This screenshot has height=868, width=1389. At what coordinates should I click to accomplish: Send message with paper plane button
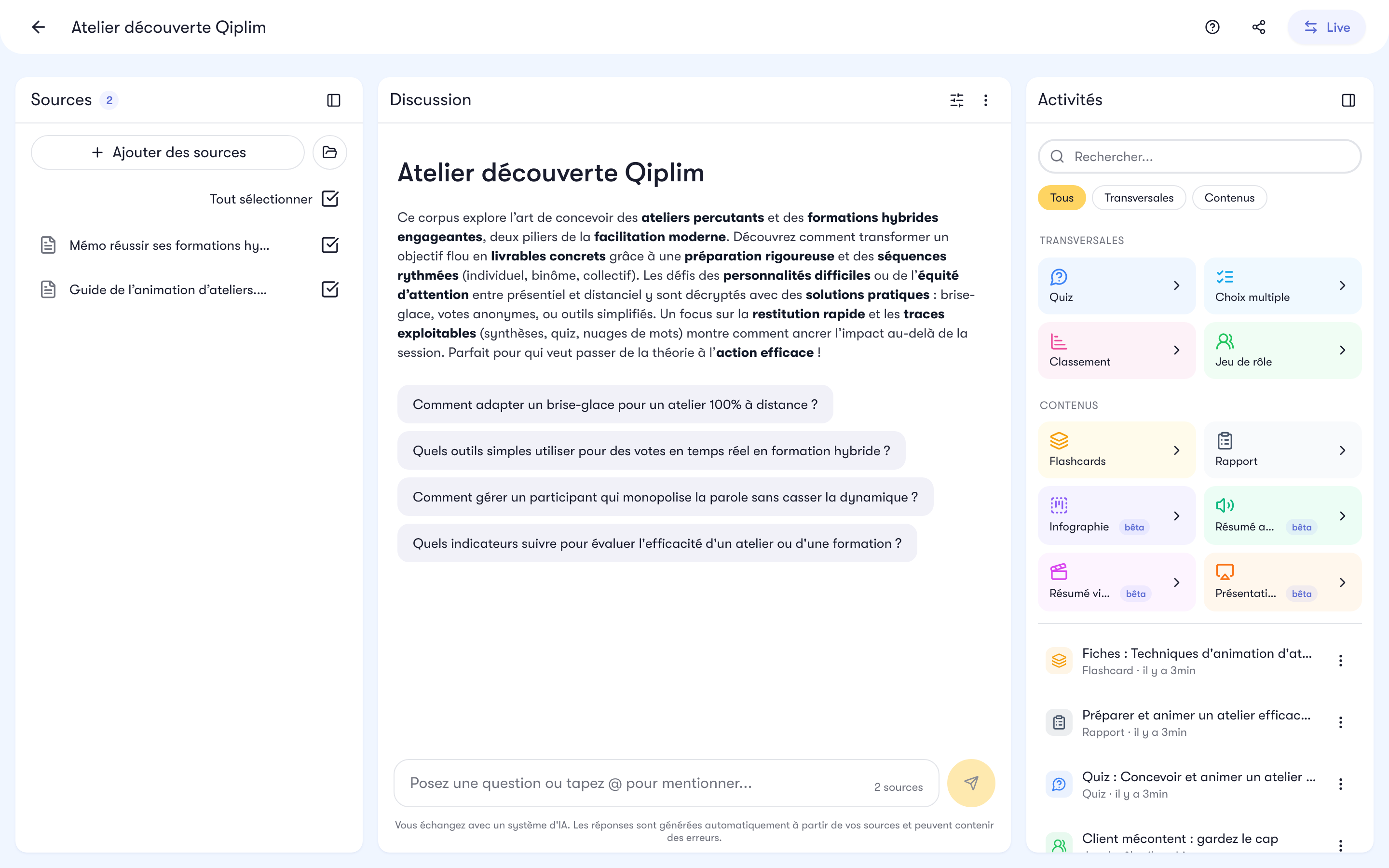[x=970, y=783]
